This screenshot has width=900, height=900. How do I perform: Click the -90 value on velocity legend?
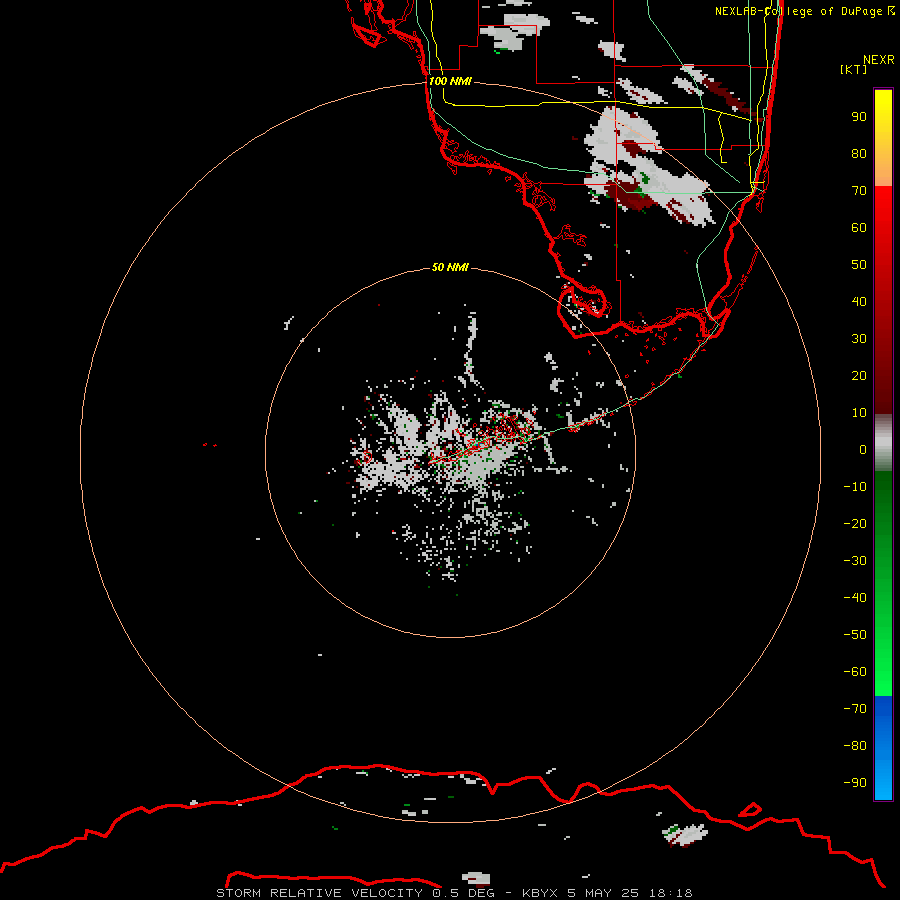(x=855, y=783)
